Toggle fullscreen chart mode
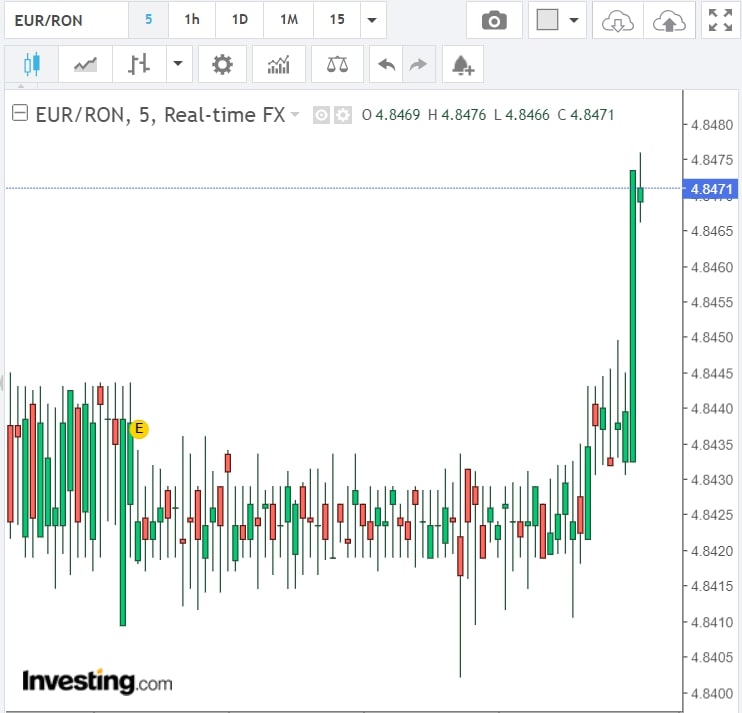 (x=718, y=20)
